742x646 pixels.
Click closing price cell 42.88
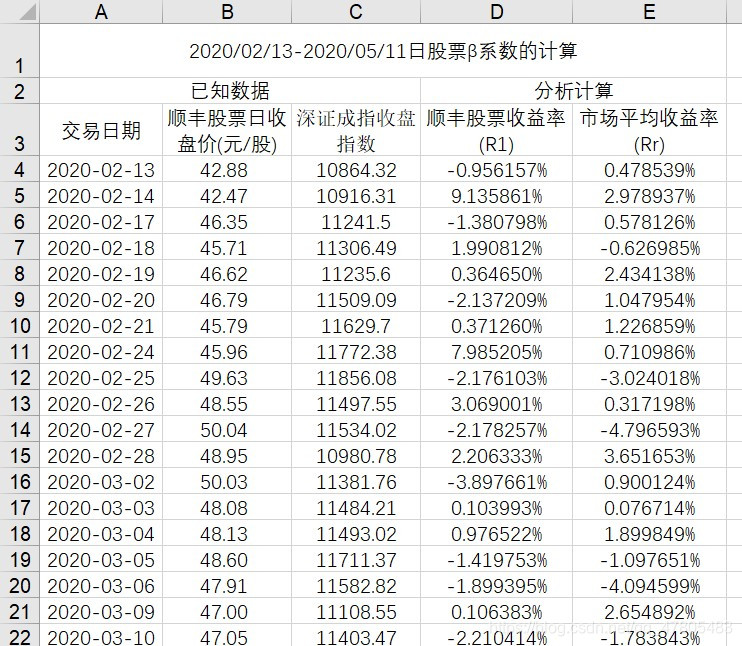pos(227,169)
